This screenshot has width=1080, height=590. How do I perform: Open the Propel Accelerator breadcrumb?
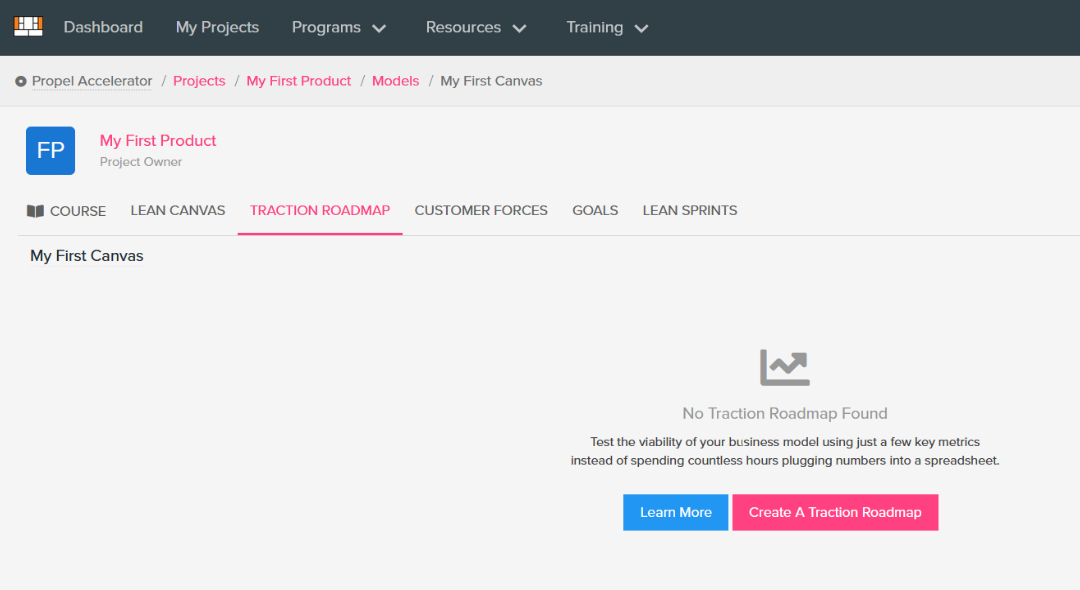[x=92, y=81]
